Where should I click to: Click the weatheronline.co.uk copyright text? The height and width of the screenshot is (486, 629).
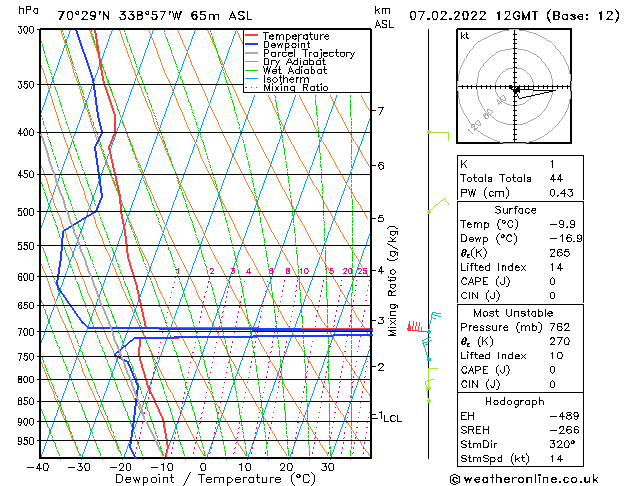pyautogui.click(x=525, y=479)
